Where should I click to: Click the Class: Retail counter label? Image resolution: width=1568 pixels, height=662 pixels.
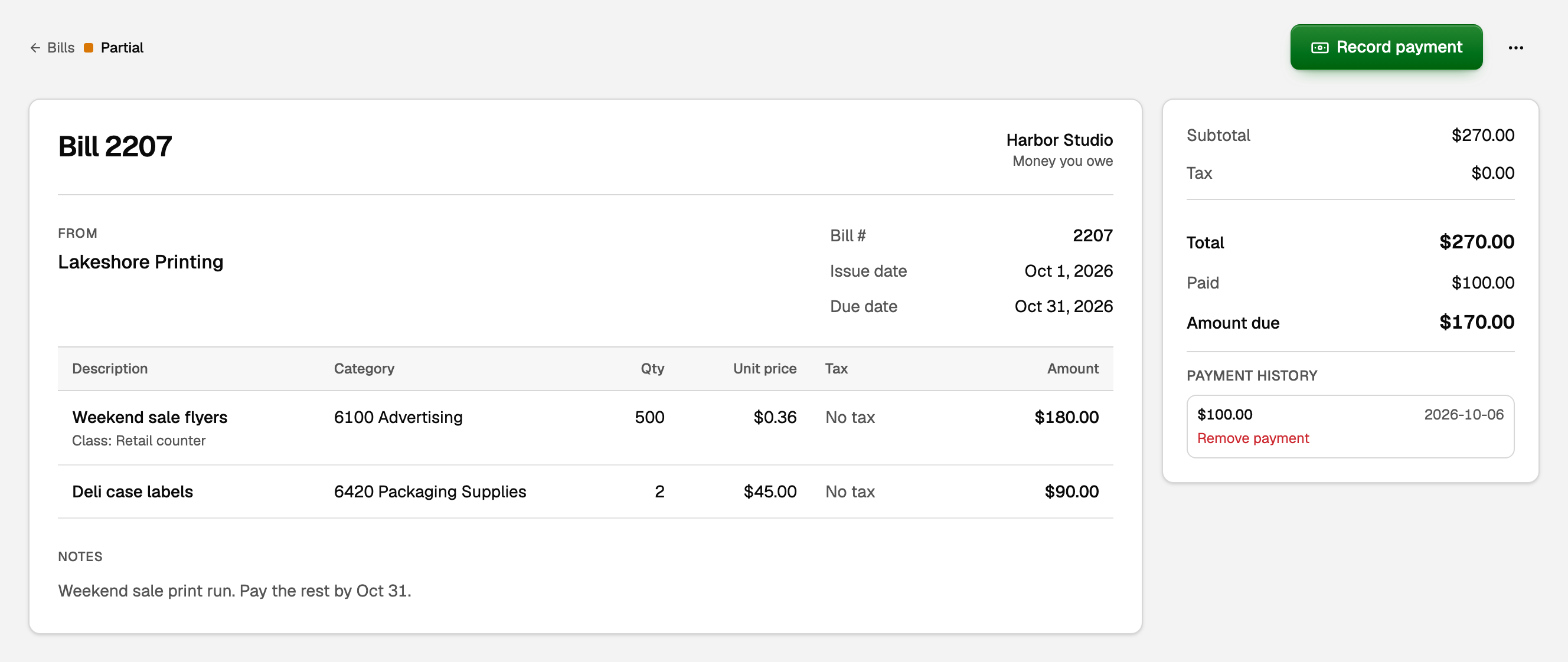click(139, 440)
